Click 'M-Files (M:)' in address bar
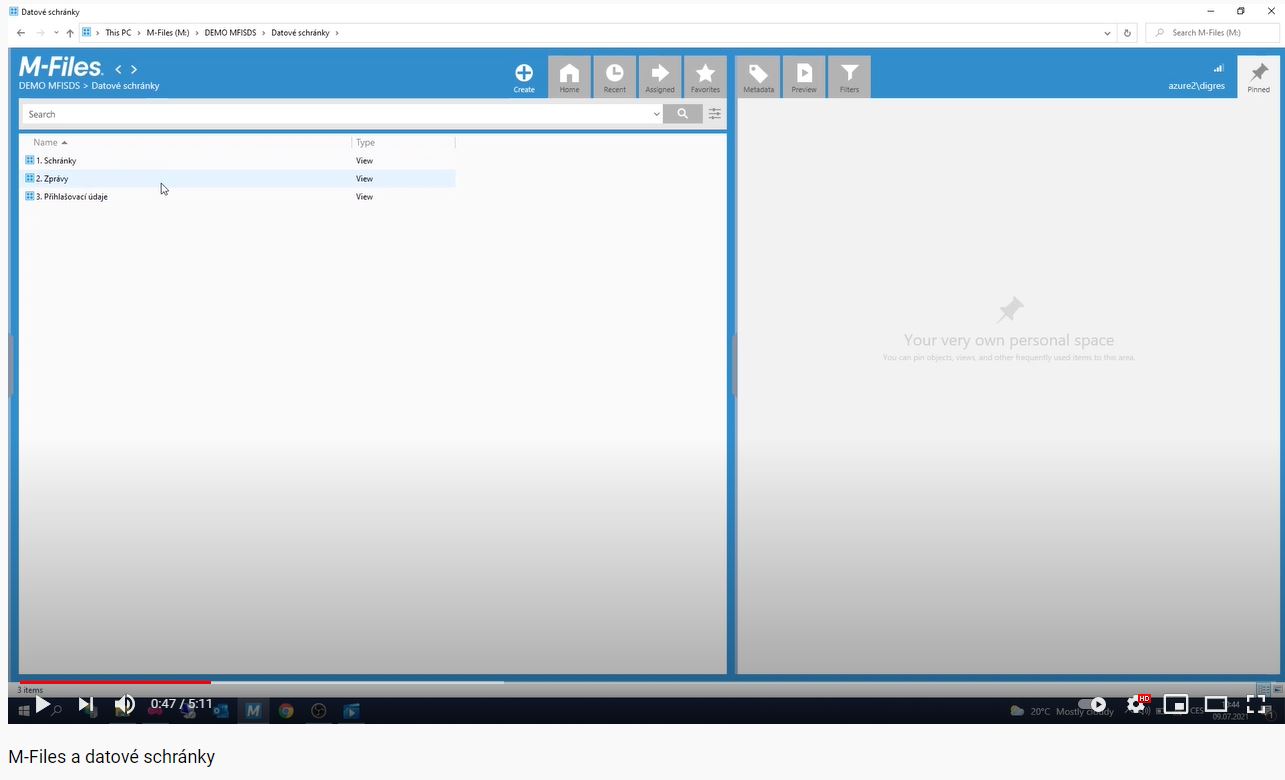 [x=168, y=33]
